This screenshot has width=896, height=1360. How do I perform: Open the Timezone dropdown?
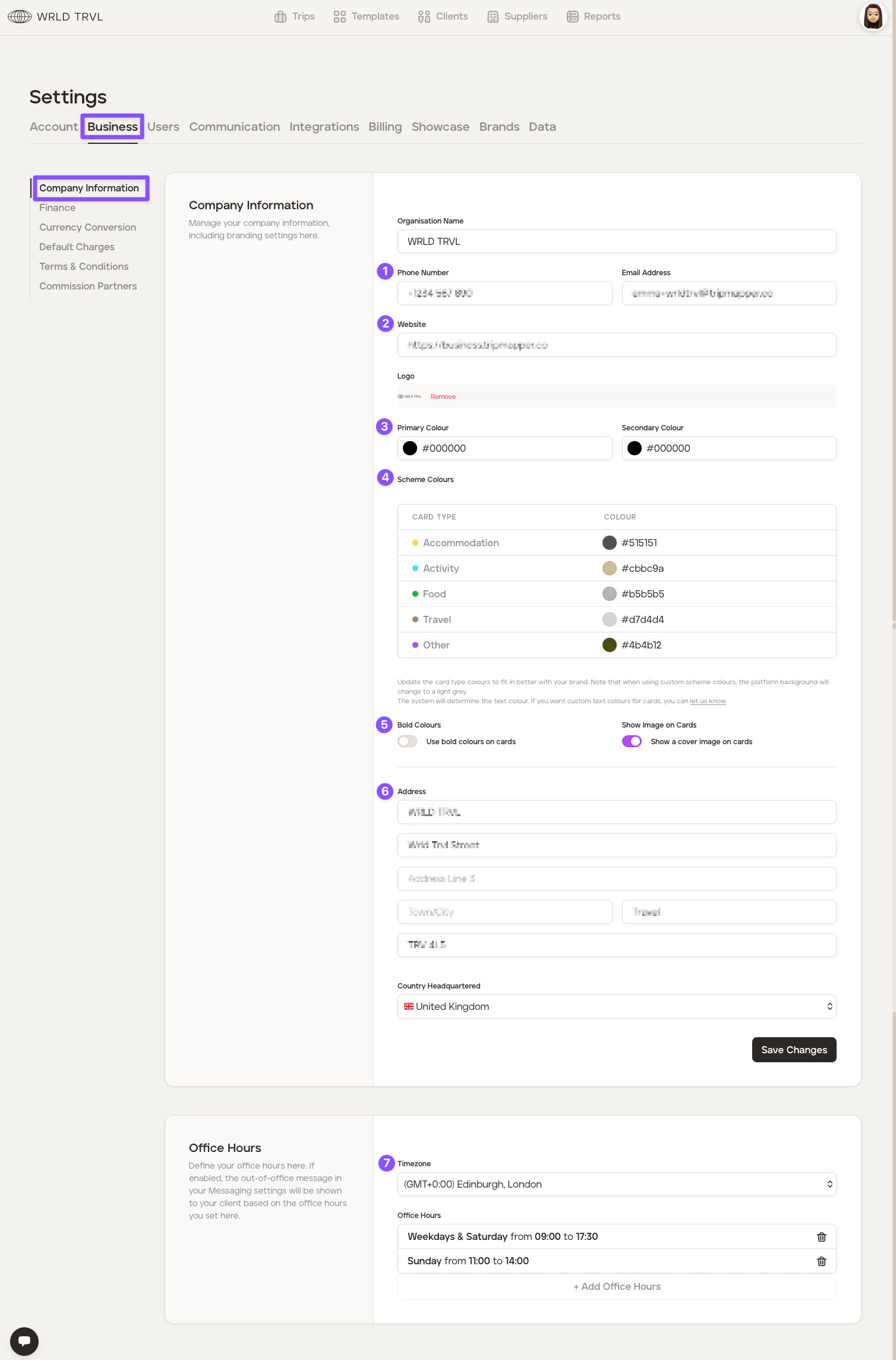[x=616, y=1184]
